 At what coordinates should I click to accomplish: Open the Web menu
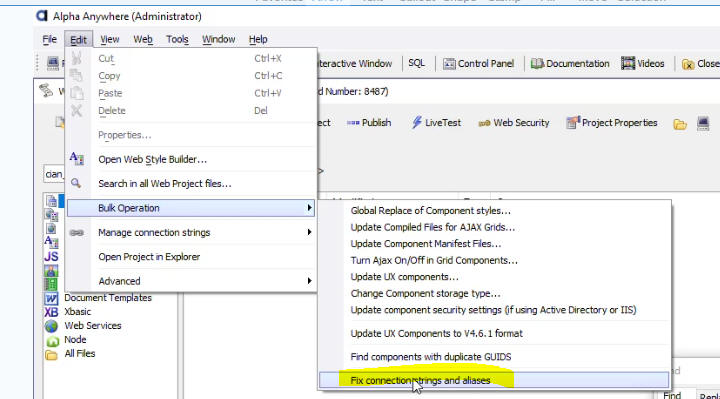pos(143,39)
